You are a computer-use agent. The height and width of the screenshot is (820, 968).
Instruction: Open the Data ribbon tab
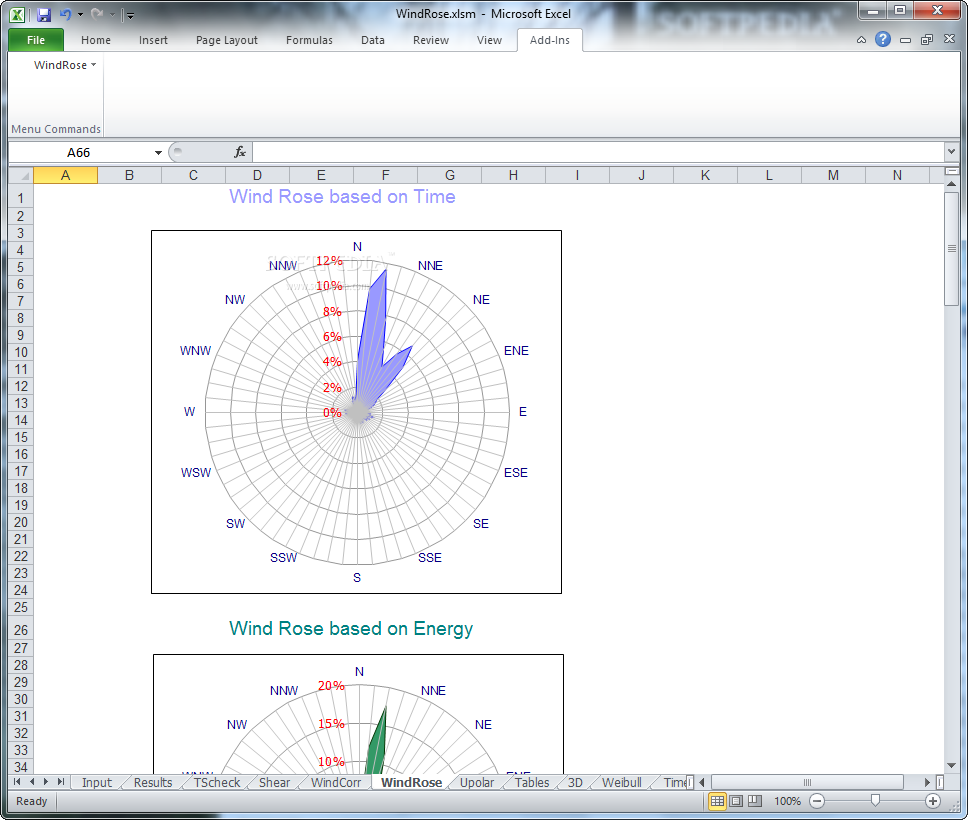click(x=373, y=40)
